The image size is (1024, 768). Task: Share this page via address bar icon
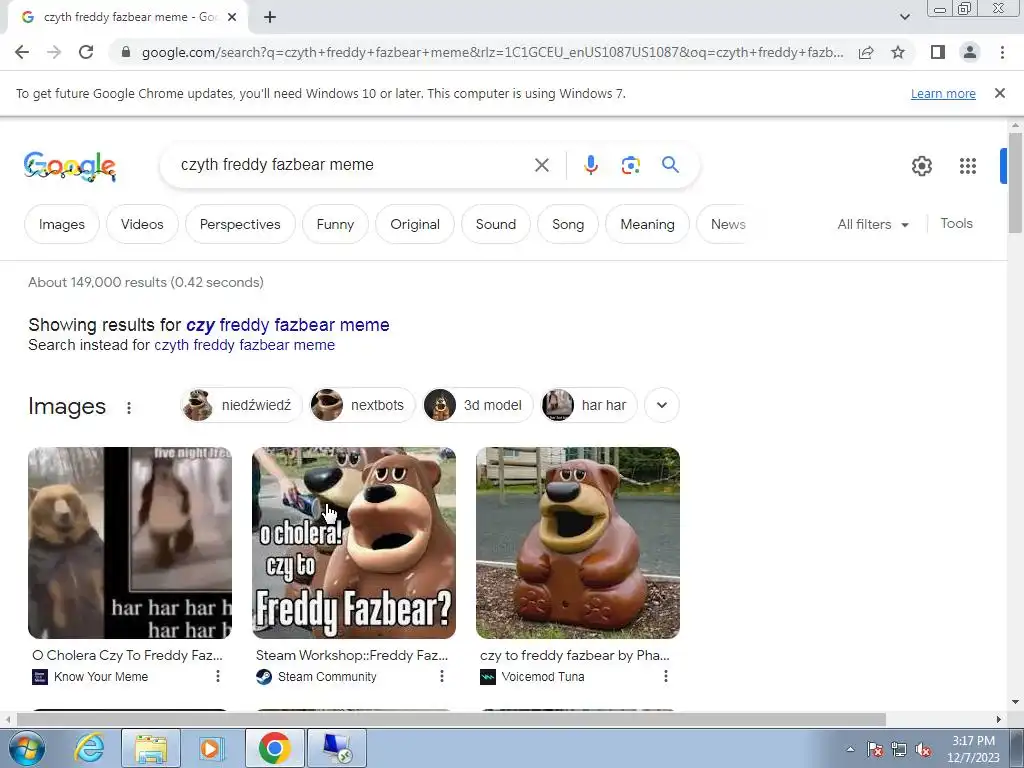click(866, 52)
